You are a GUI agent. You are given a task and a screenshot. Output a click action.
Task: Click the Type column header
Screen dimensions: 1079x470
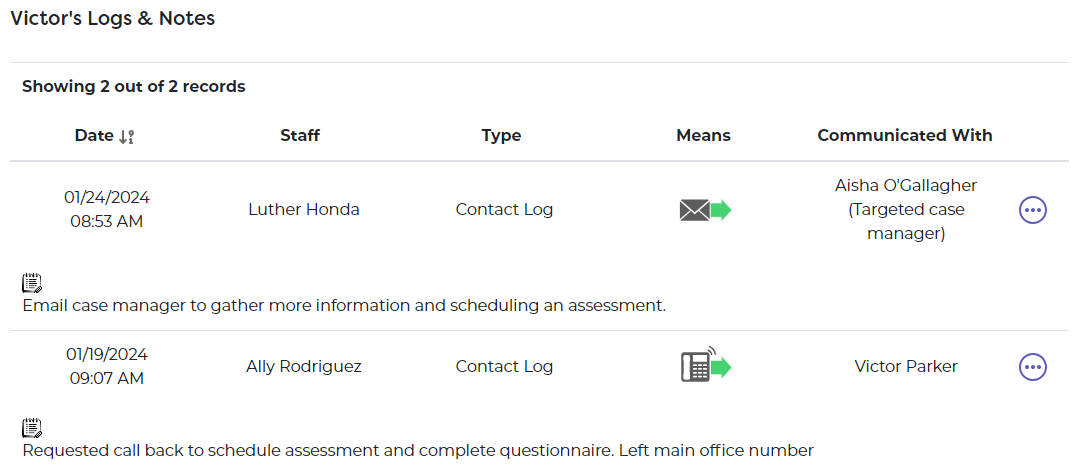pyautogui.click(x=501, y=136)
